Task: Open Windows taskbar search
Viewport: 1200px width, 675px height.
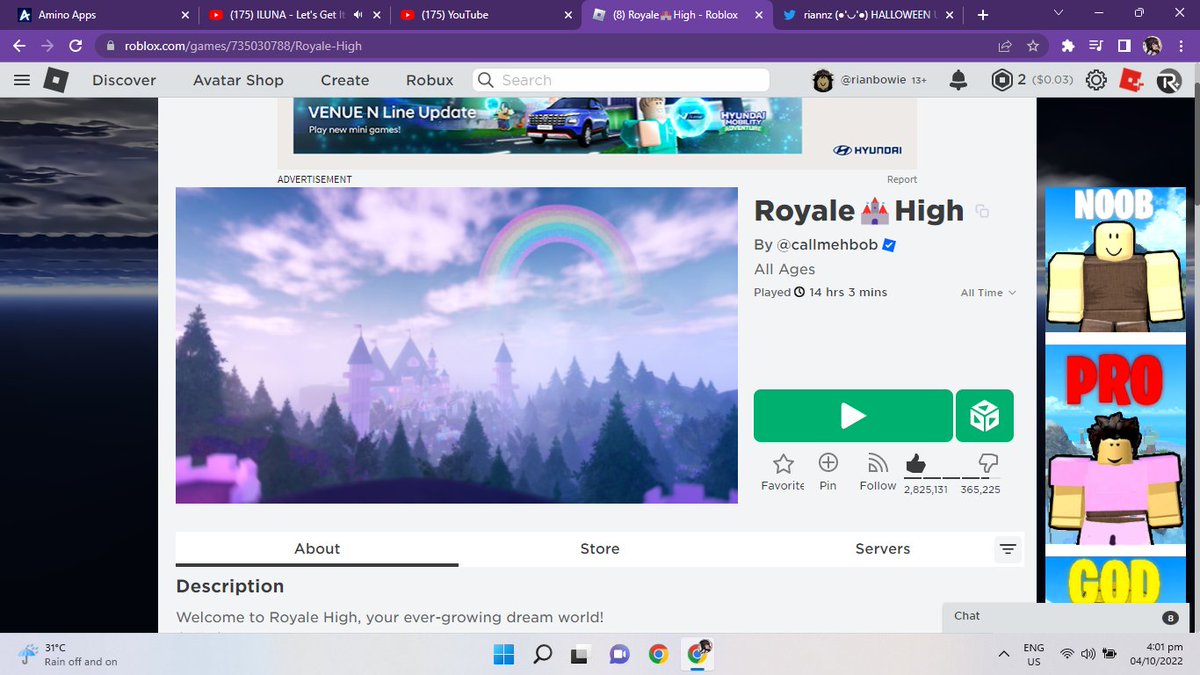Action: click(x=542, y=655)
